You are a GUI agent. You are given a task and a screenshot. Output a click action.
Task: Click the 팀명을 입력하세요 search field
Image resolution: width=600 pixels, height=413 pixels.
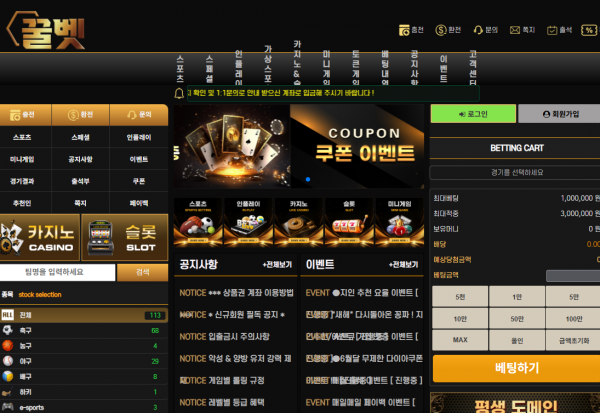click(58, 272)
